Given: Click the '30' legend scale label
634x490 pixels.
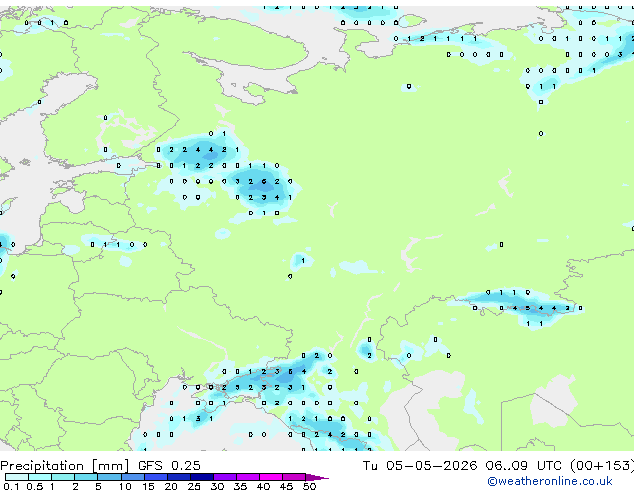Looking at the screenshot, I should (x=218, y=486).
